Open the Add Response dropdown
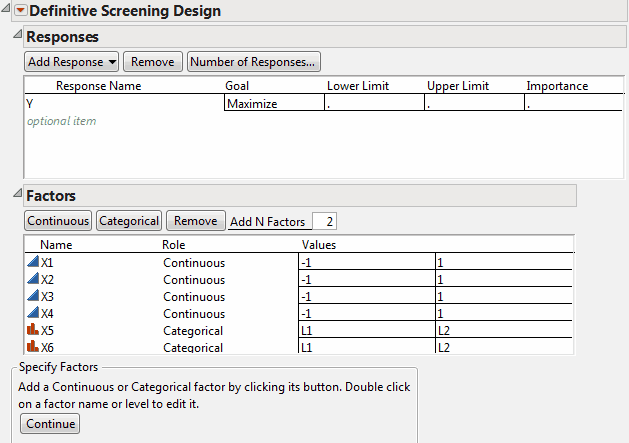629x443 pixels. [x=72, y=62]
